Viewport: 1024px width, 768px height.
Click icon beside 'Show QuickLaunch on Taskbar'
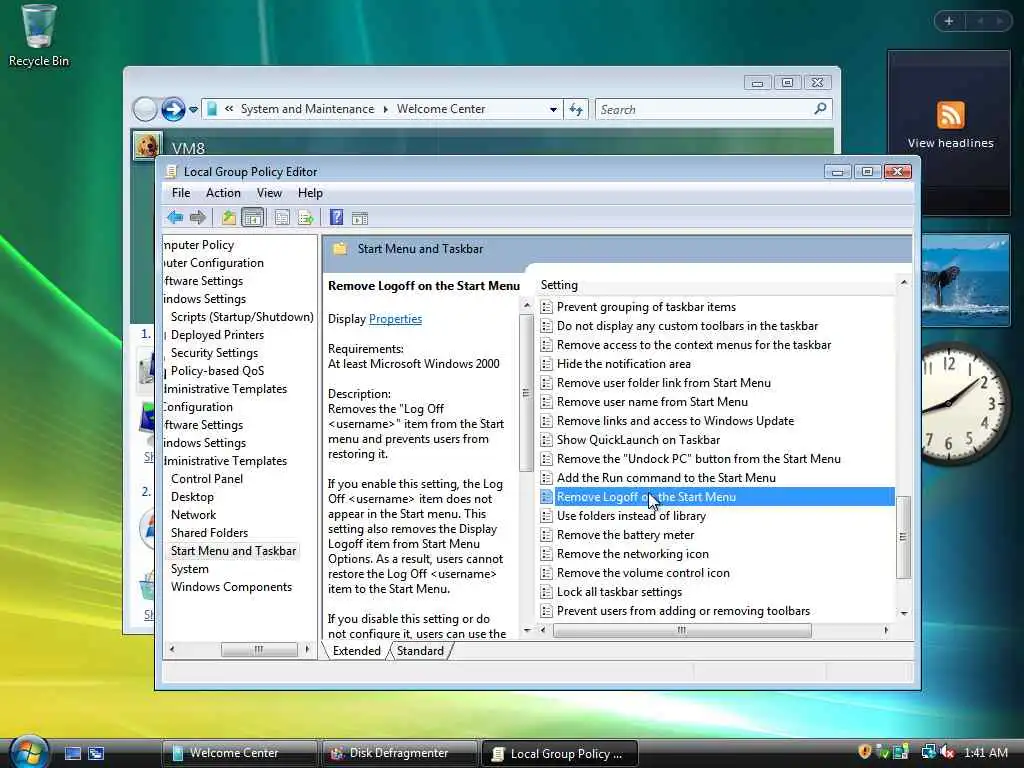[547, 440]
